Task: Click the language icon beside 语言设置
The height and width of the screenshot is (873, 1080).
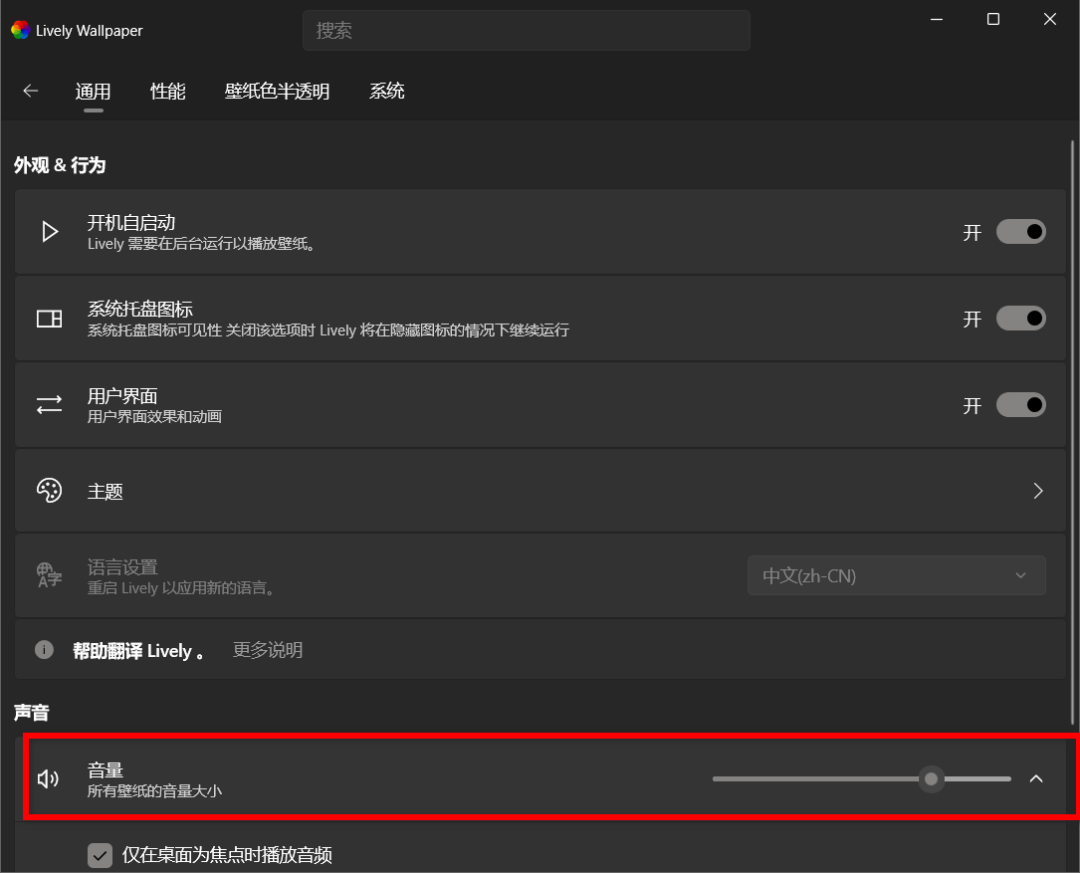Action: (x=50, y=575)
